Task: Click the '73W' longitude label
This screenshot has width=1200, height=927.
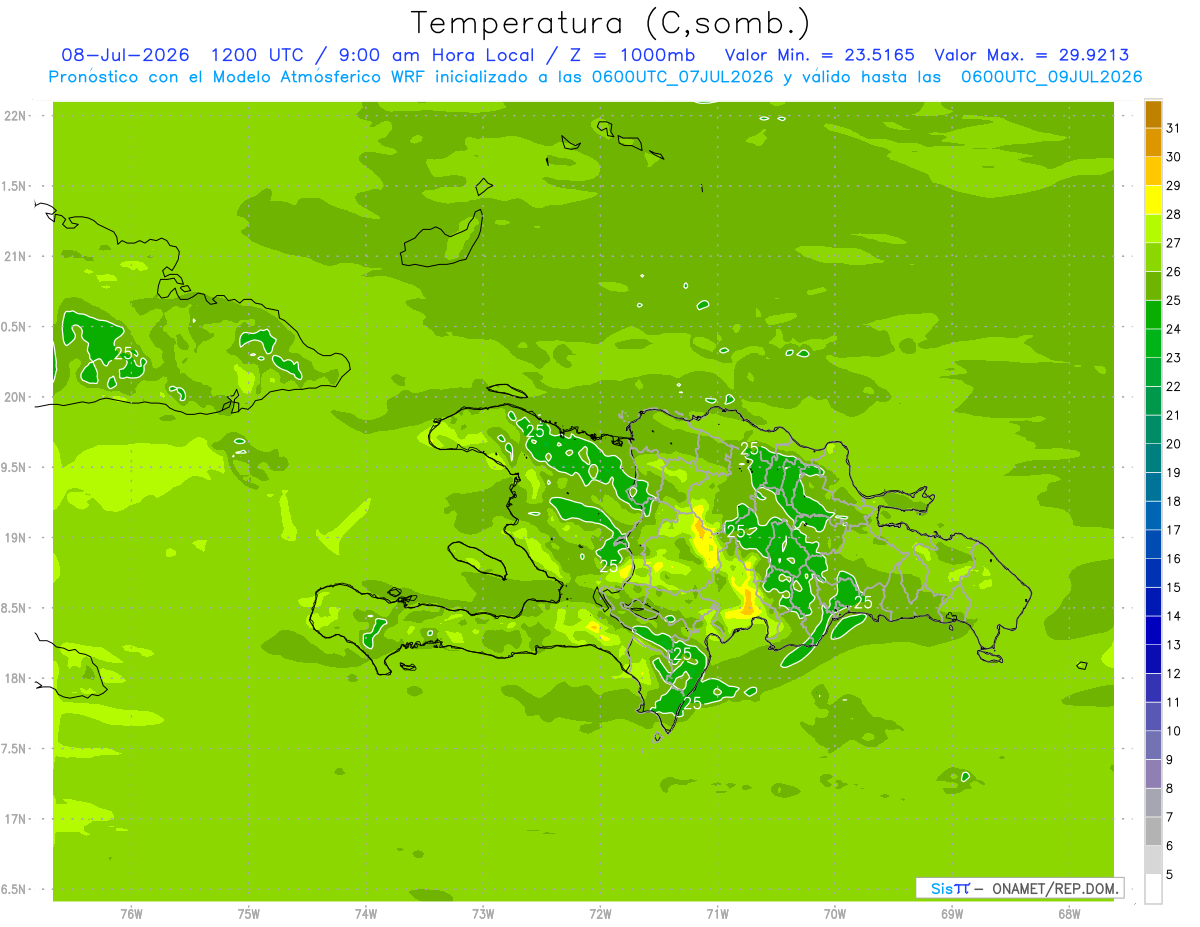Action: pos(483,913)
